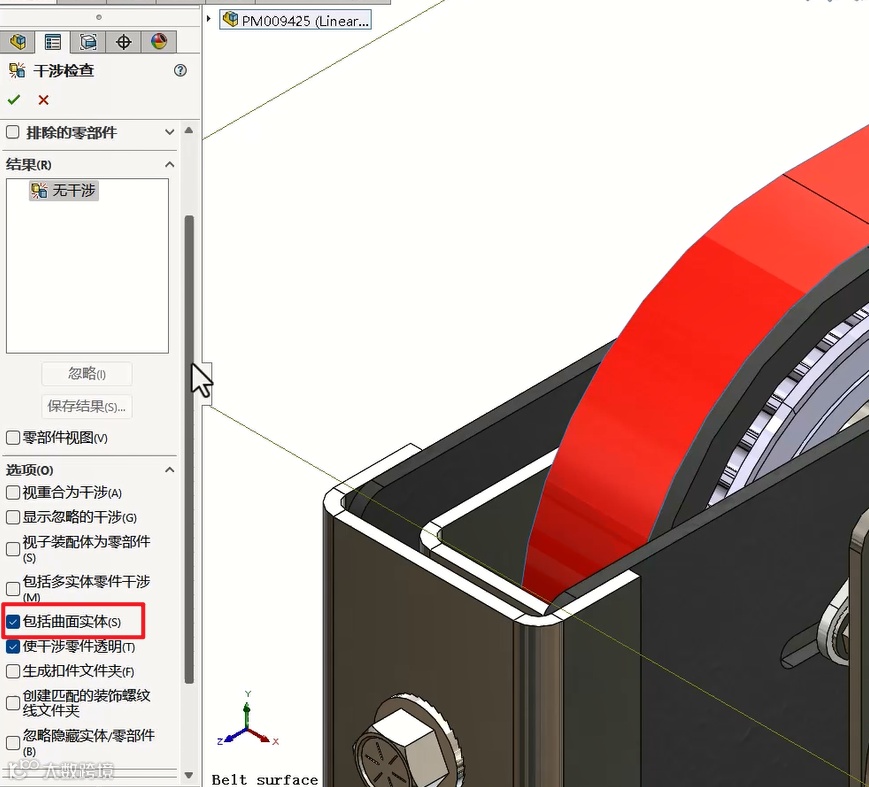Viewport: 869px width, 787px height.
Task: Enable the 排除的零部件 checkbox
Action: (12, 132)
